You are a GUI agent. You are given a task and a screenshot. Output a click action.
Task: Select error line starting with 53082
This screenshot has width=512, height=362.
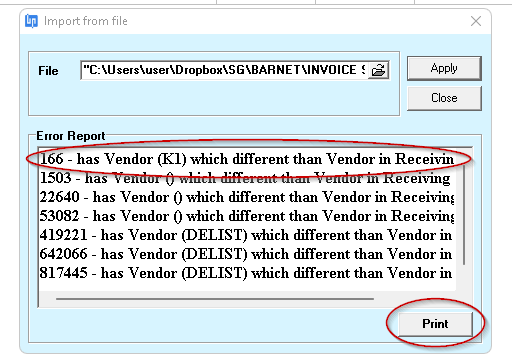pyautogui.click(x=247, y=216)
